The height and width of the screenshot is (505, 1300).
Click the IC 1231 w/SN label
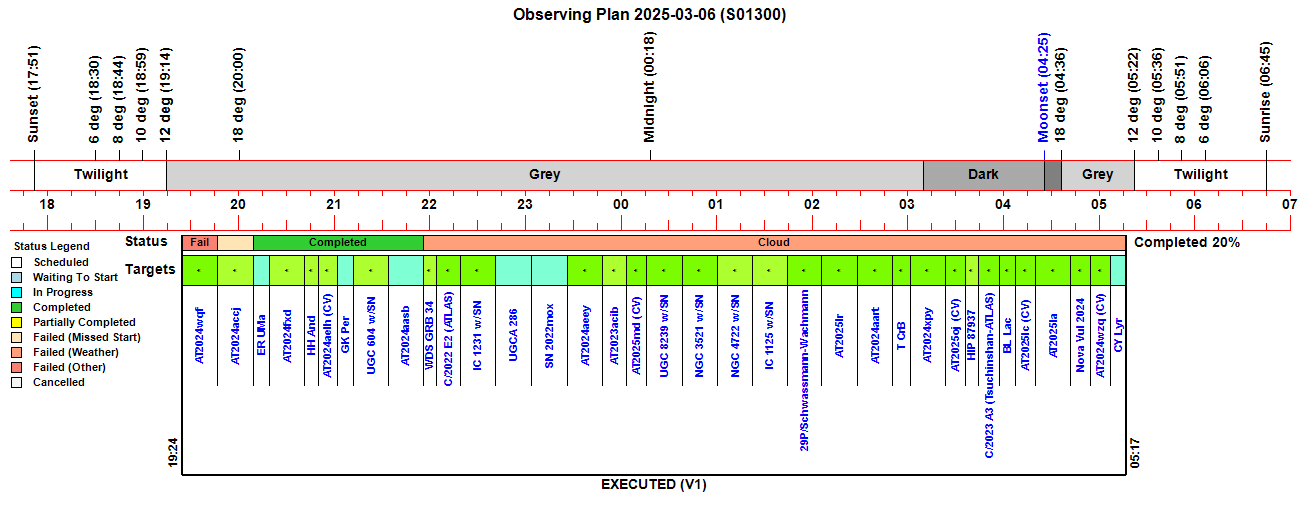pyautogui.click(x=478, y=338)
